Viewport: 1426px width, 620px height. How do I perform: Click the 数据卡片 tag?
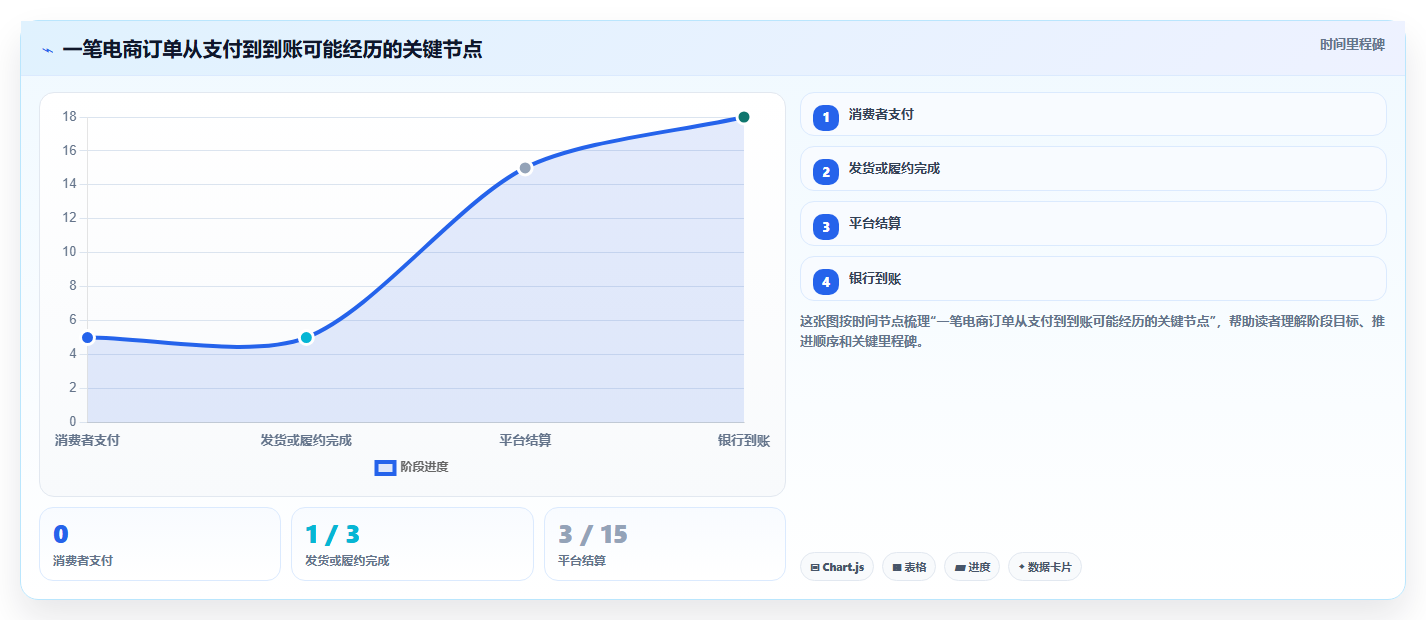point(1045,567)
